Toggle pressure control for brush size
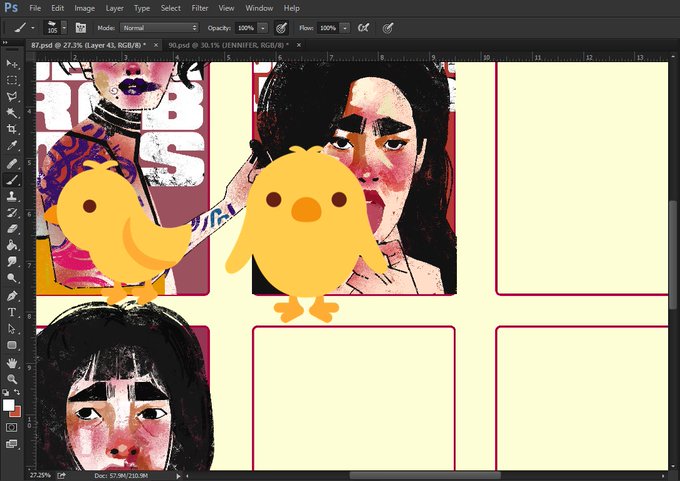The width and height of the screenshot is (680, 481). pos(388,28)
